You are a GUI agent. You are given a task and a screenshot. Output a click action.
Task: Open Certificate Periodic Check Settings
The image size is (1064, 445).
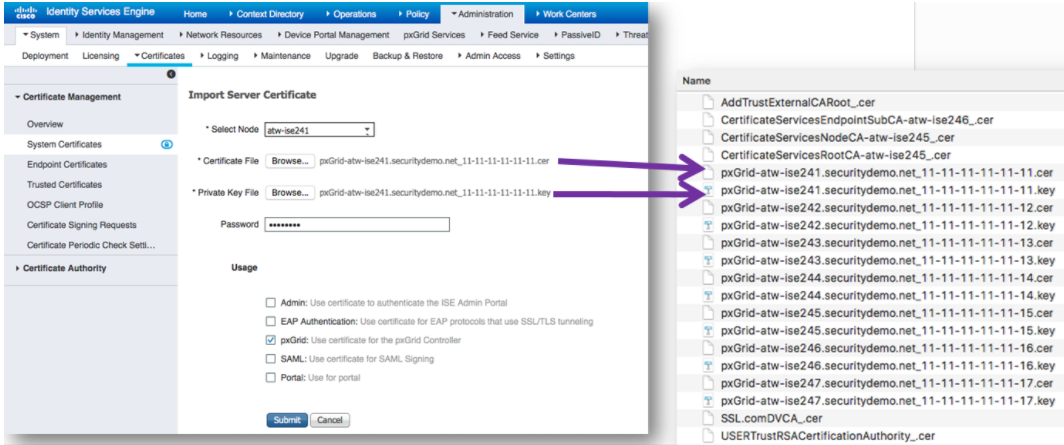pyautogui.click(x=91, y=245)
